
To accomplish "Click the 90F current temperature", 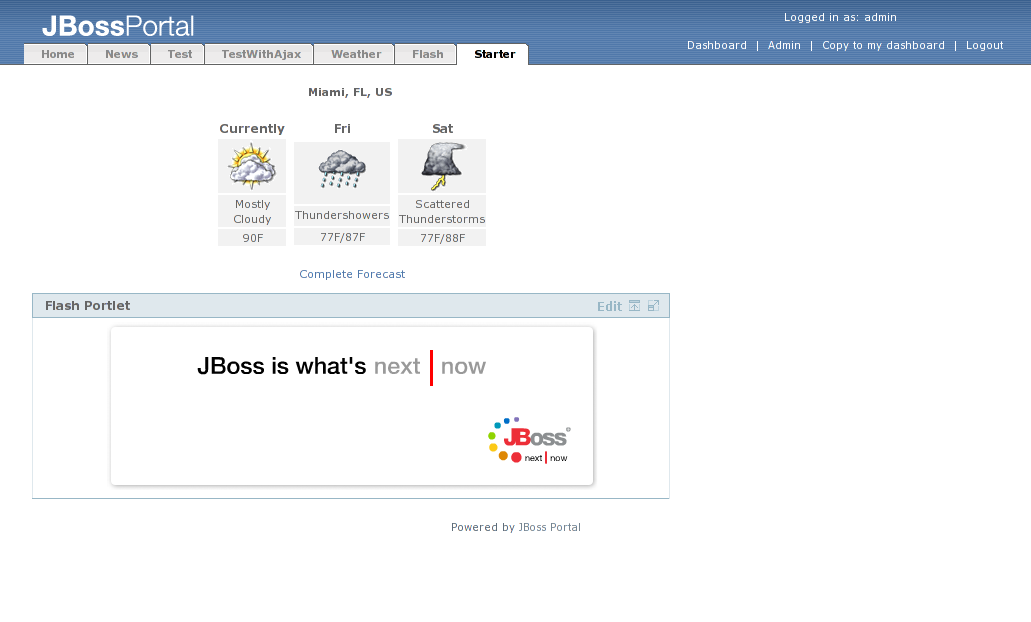I will click(252, 238).
